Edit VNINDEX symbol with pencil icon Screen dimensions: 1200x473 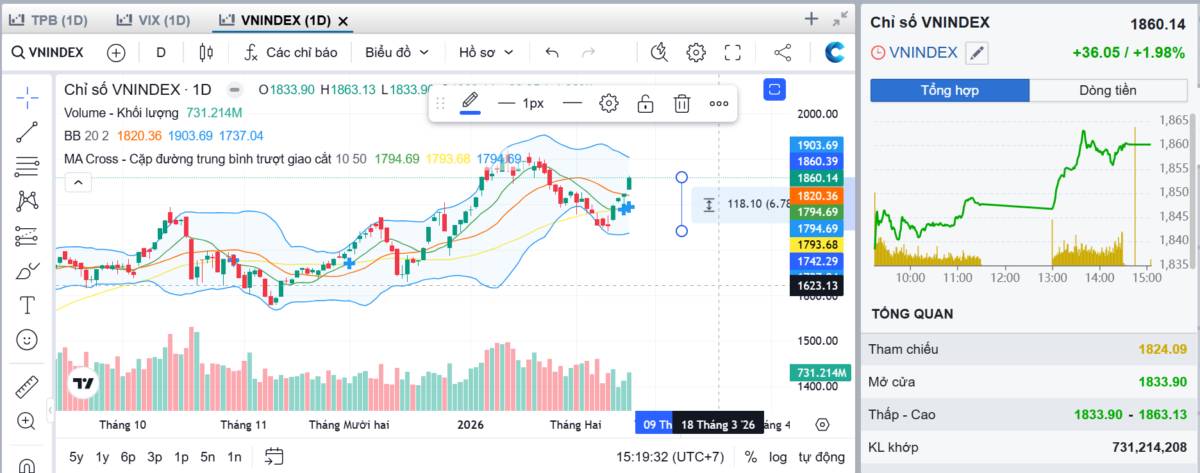(x=976, y=53)
